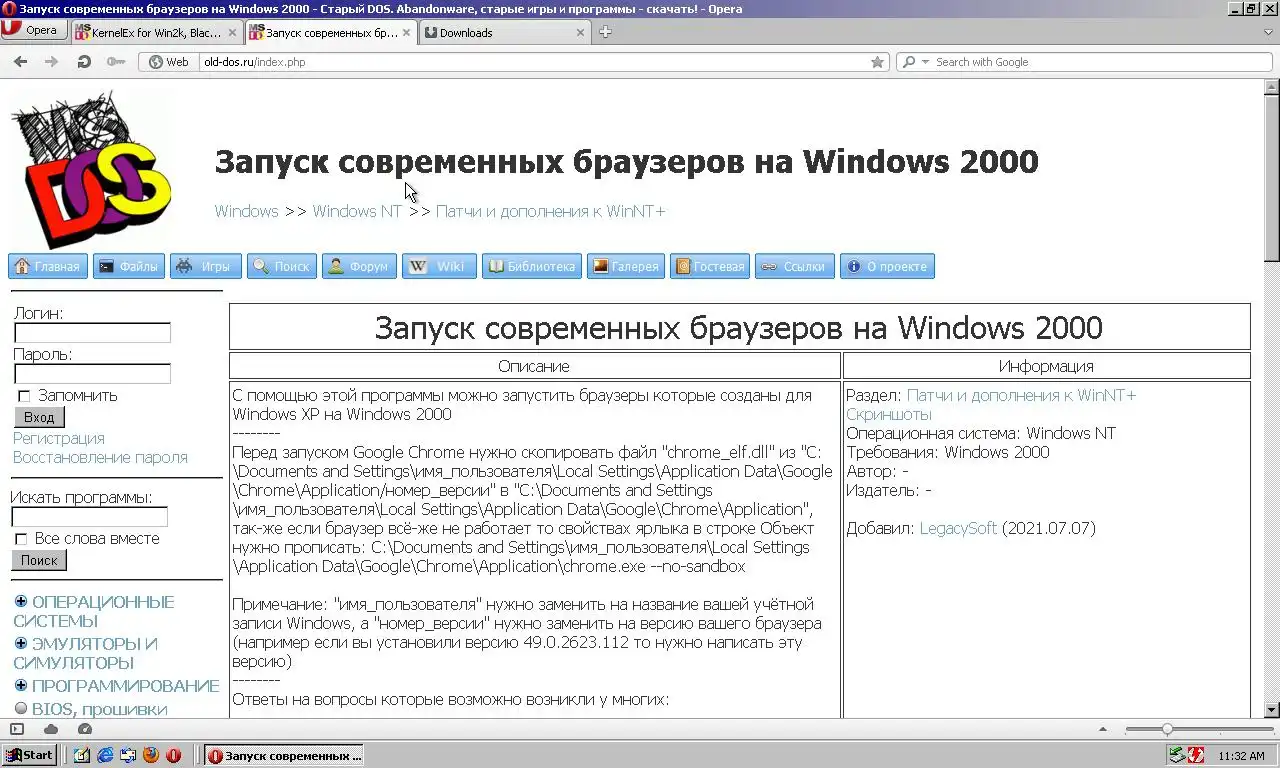1280x768 pixels.
Task: Click Show Desktop quick launch icon
Action: (82, 756)
